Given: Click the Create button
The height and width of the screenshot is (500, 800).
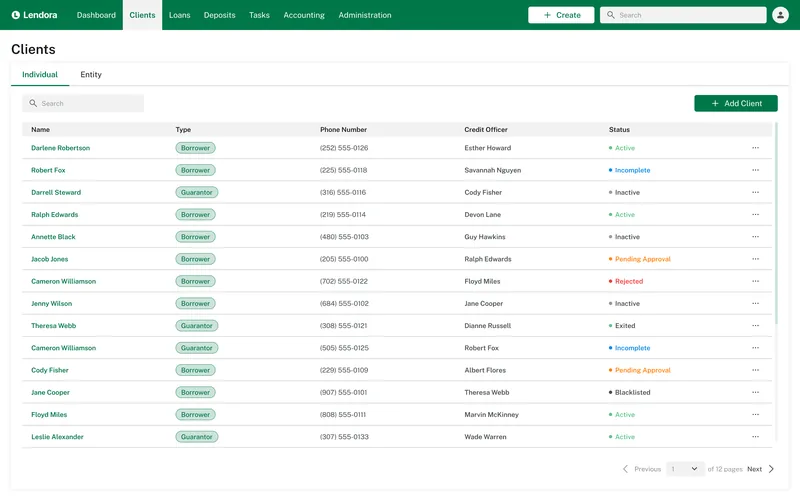Looking at the screenshot, I should [x=561, y=15].
